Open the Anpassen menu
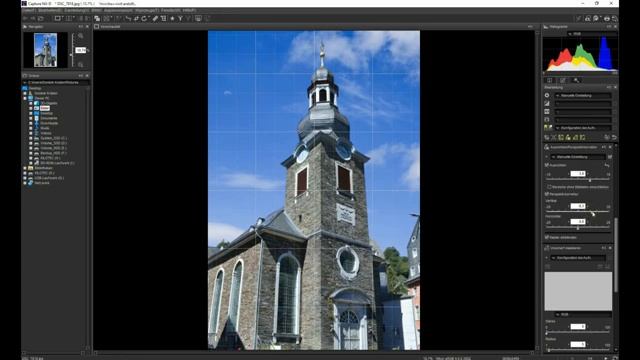 (117, 10)
